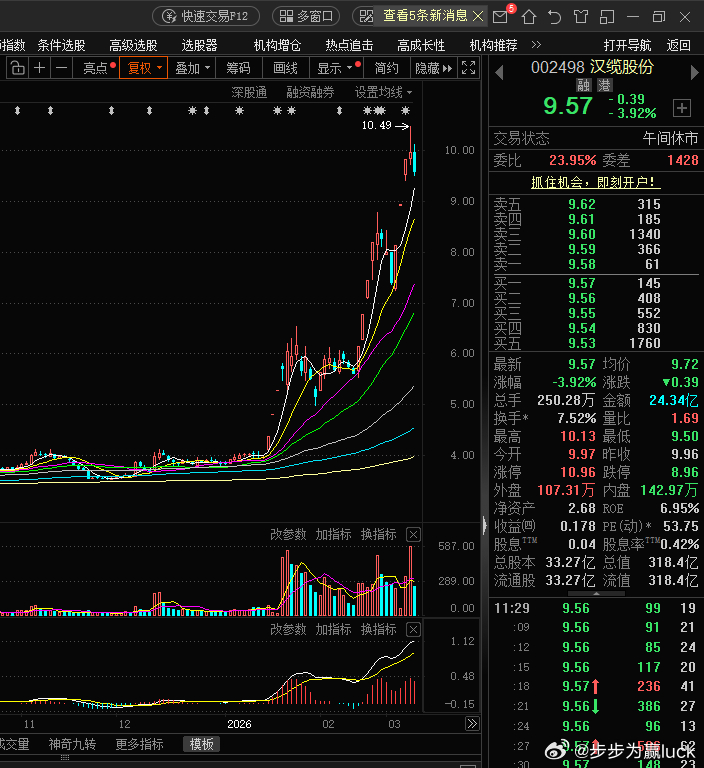Expand quote details small arrow handle
Screen dimensions: 704x768
pyautogui.click(x=596, y=593)
